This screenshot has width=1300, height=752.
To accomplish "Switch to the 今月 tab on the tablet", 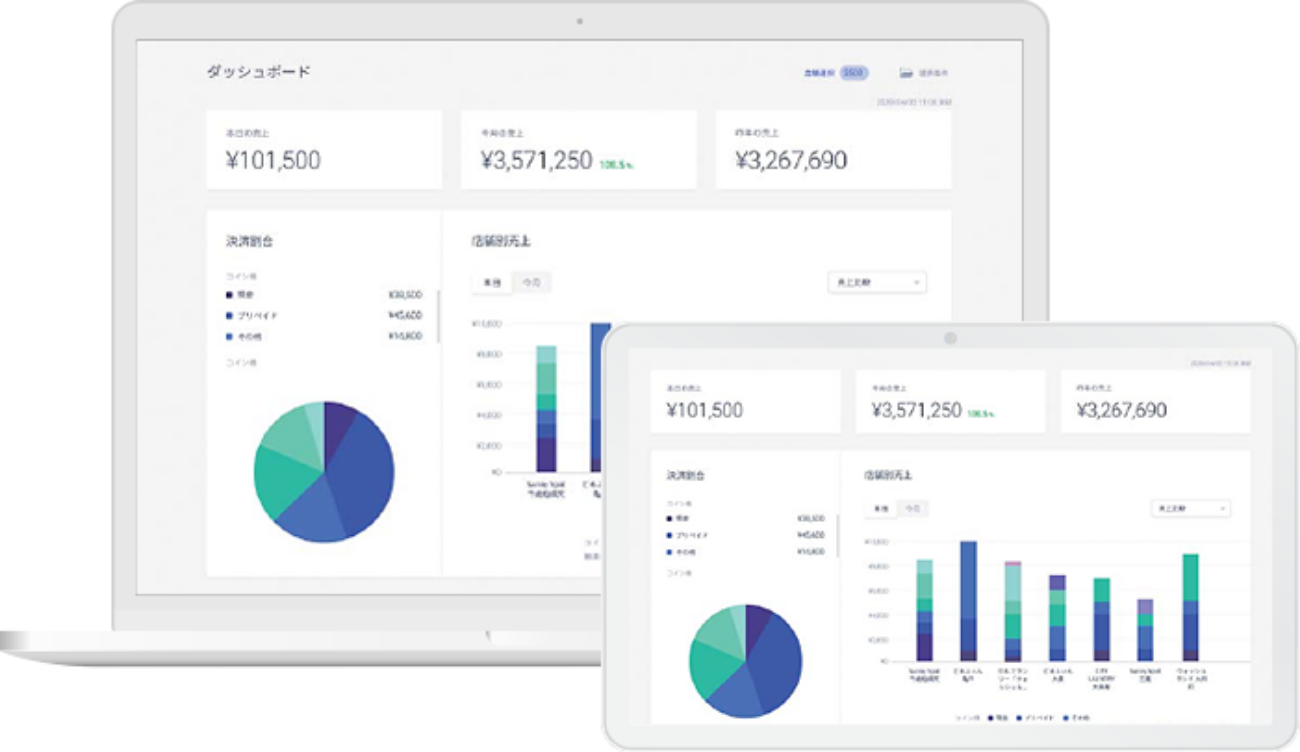I will (x=912, y=509).
